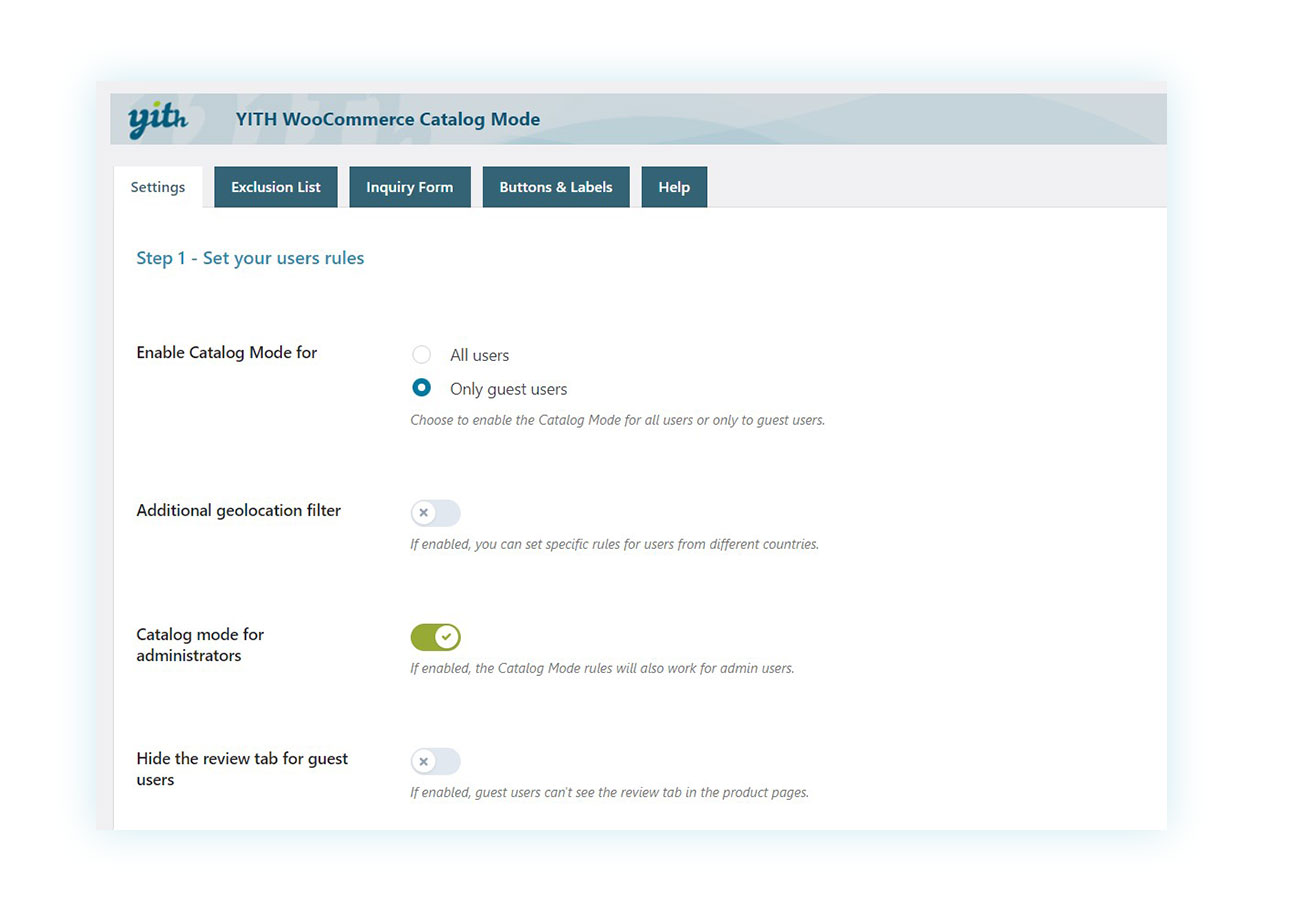Click the Enable Catalog Mode for label

(227, 352)
